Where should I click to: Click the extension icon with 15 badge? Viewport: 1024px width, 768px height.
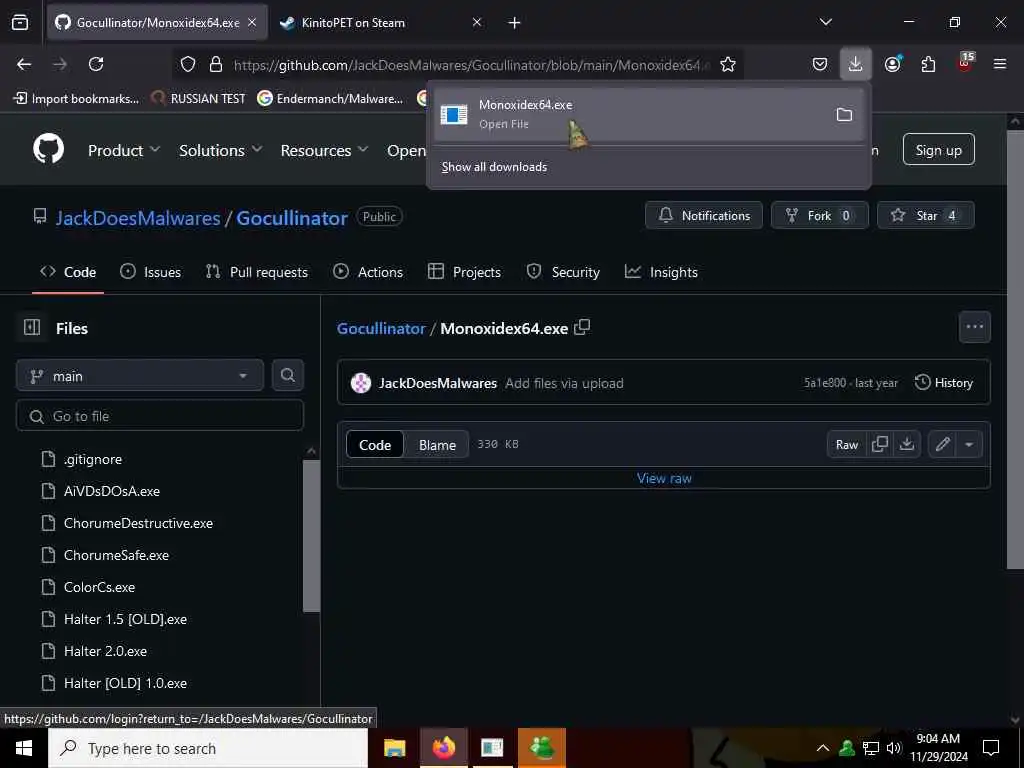pos(965,63)
